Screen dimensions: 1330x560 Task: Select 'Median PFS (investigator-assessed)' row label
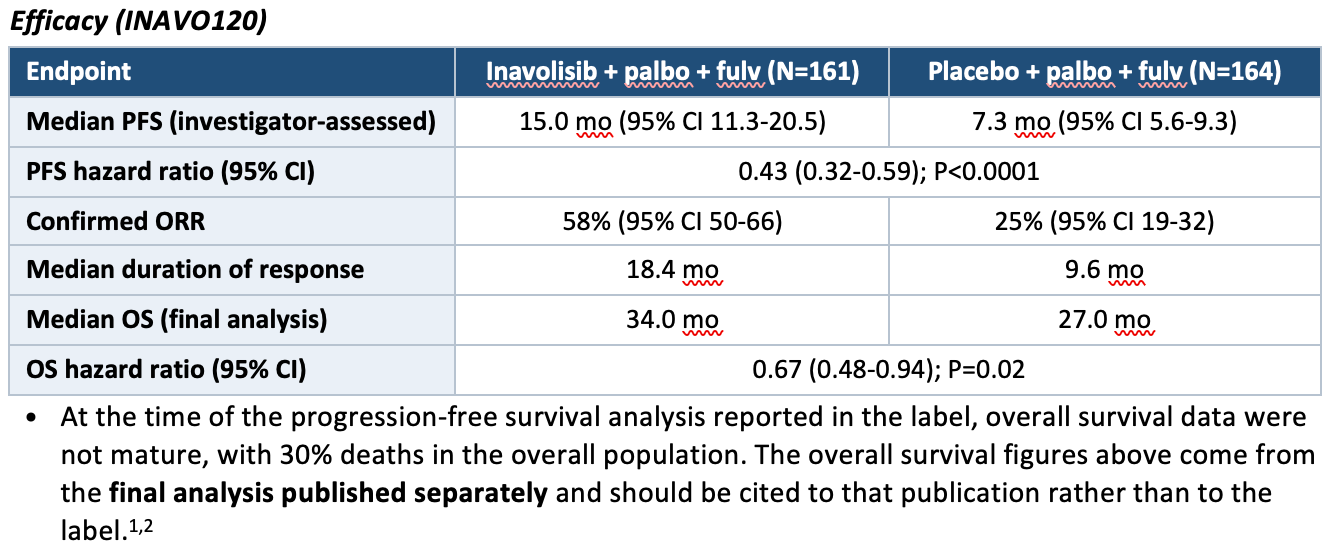[233, 122]
